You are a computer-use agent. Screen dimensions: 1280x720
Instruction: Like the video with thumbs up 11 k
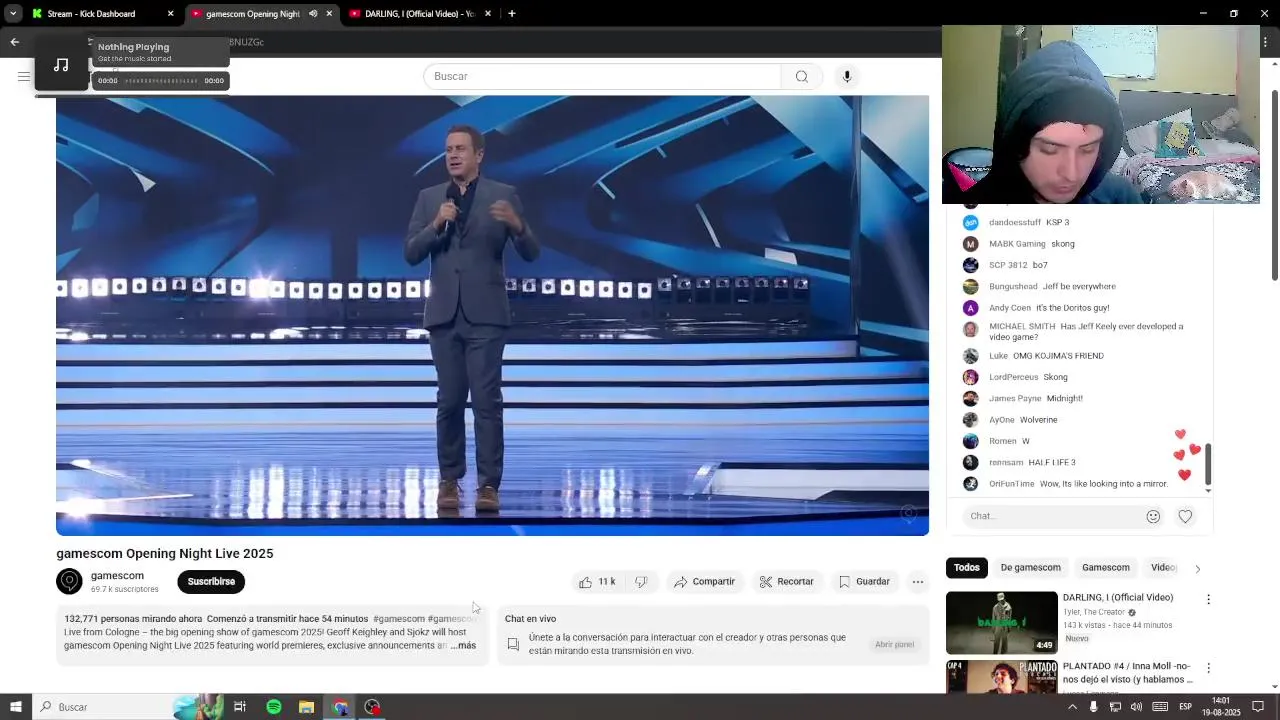tap(597, 581)
